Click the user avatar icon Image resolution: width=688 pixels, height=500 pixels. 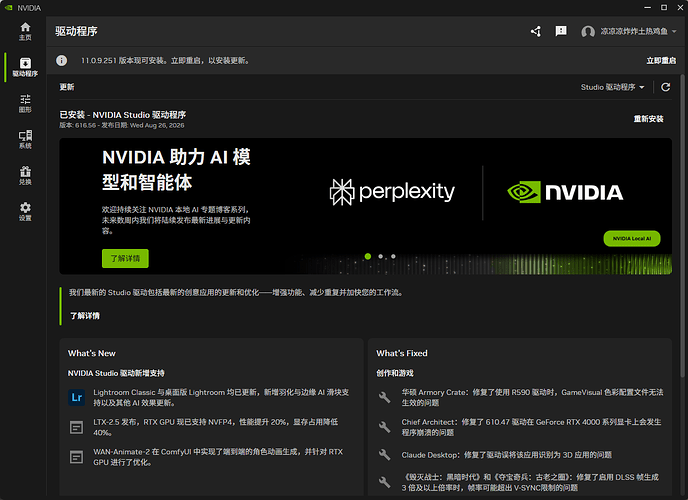click(588, 32)
